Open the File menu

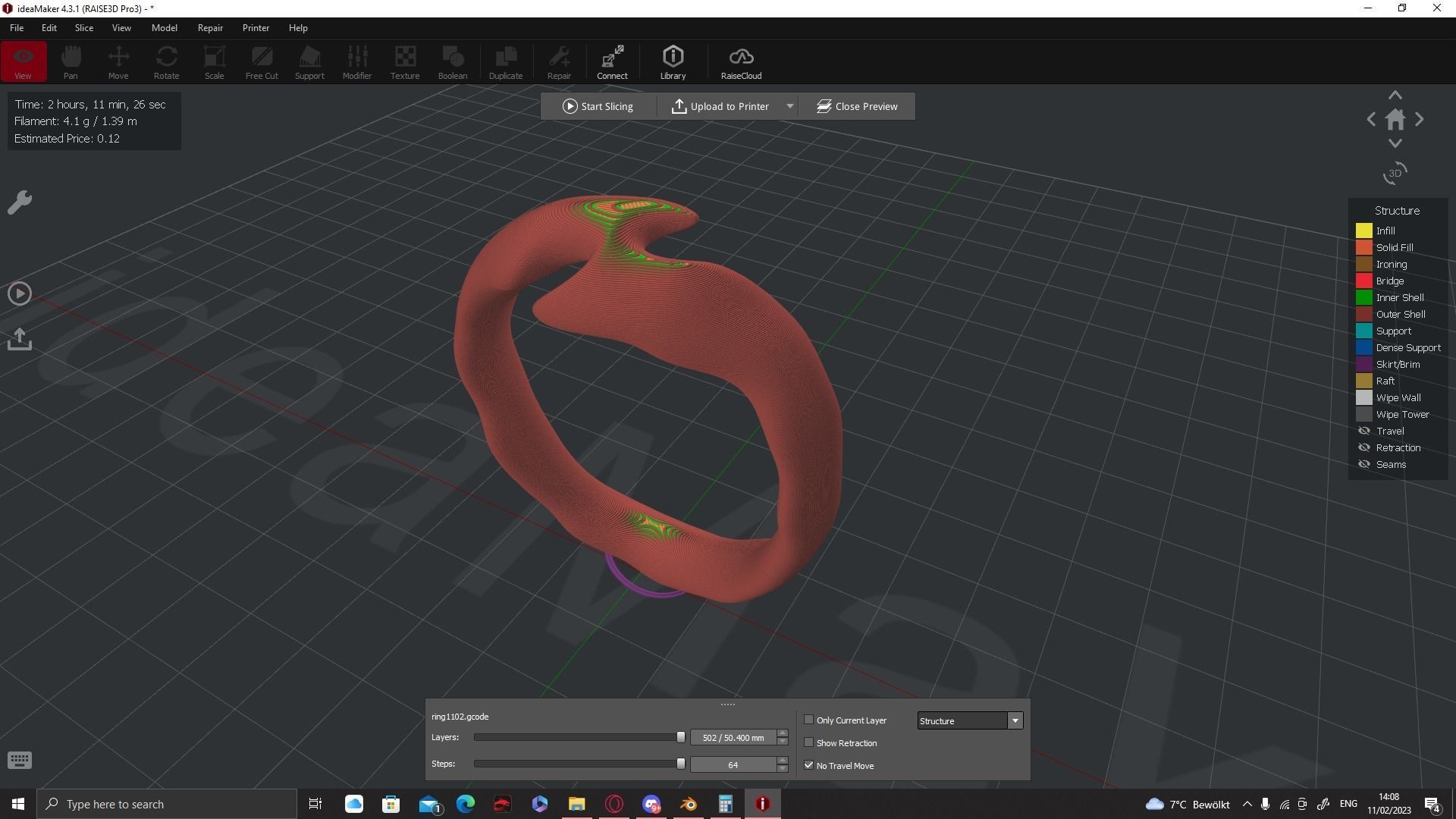[x=17, y=28]
